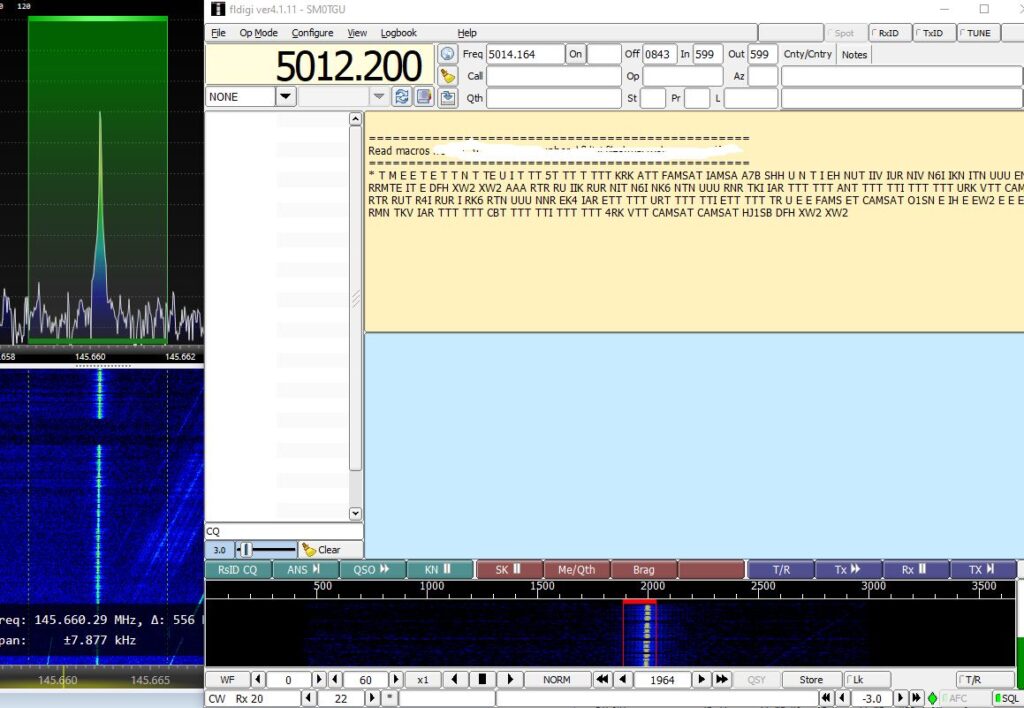Increase CW speed value 22
Screen dimensions: 1024x708
coord(372,698)
